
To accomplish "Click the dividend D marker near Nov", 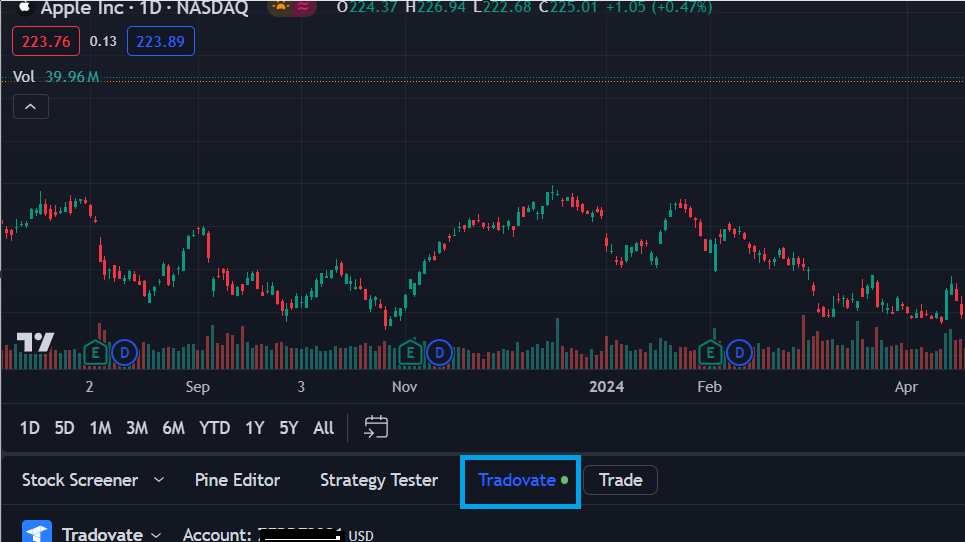I will coord(439,353).
